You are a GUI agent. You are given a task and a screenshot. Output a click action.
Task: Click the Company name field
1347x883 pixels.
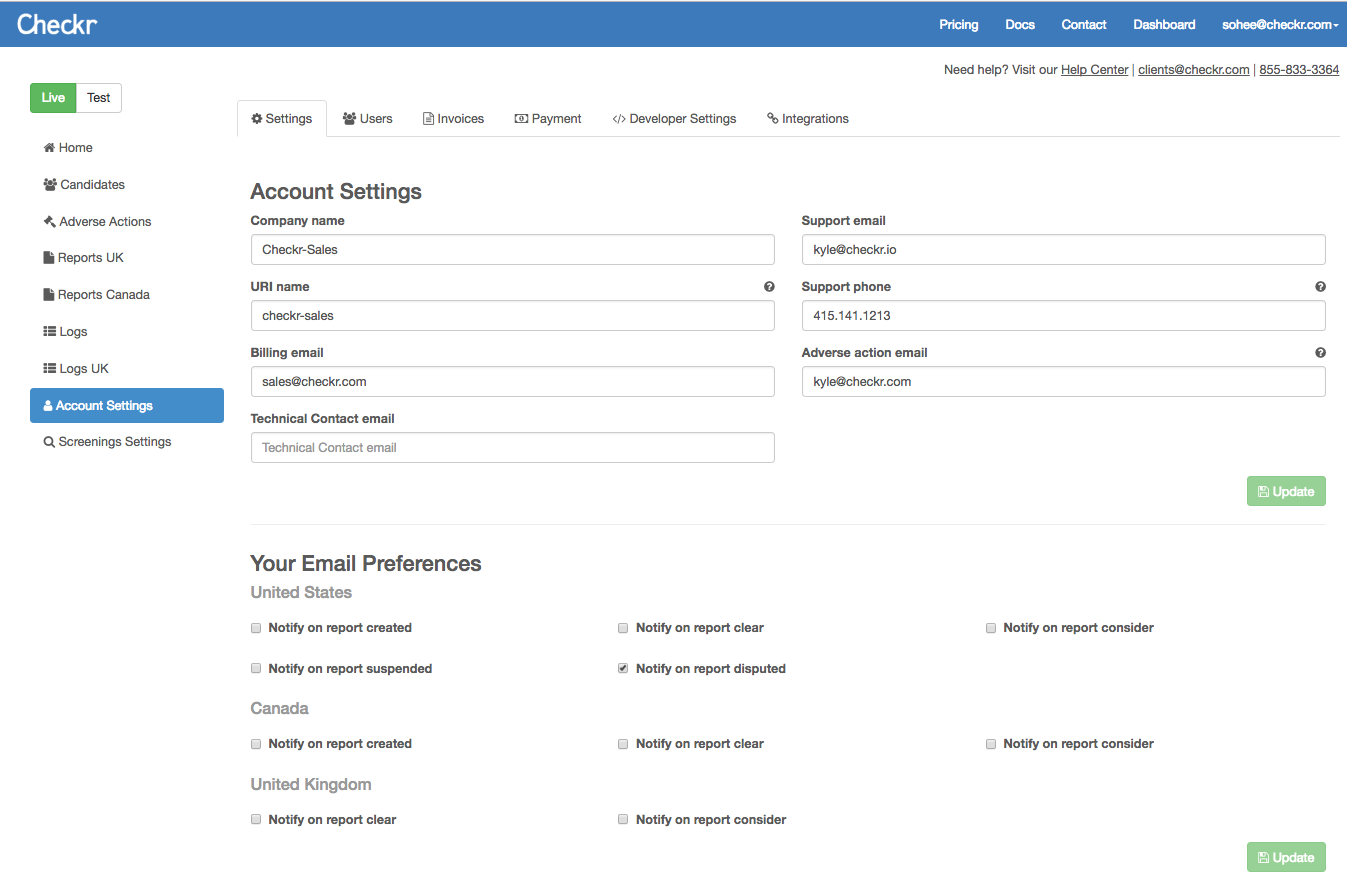tap(512, 250)
